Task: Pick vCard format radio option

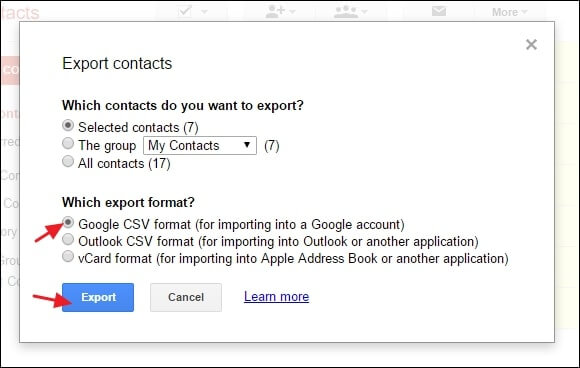Action: pyautogui.click(x=68, y=256)
